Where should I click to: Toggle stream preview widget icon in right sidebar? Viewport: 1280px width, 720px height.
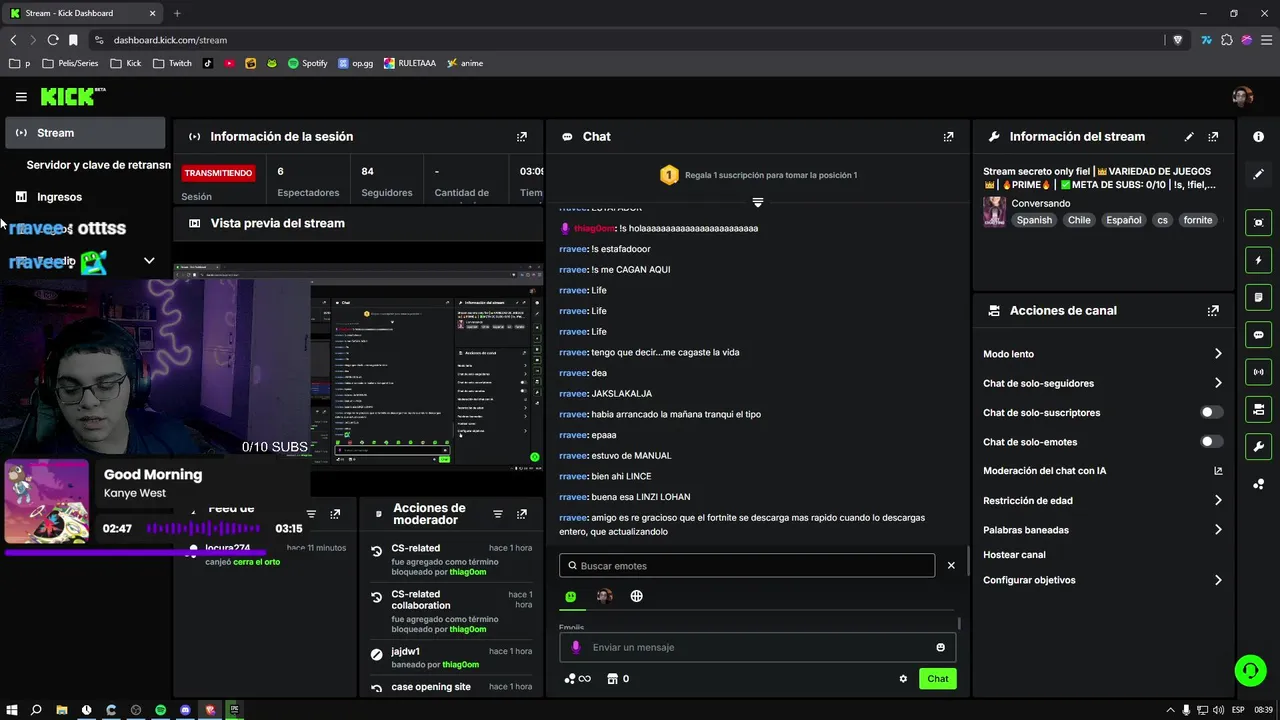click(x=1258, y=222)
